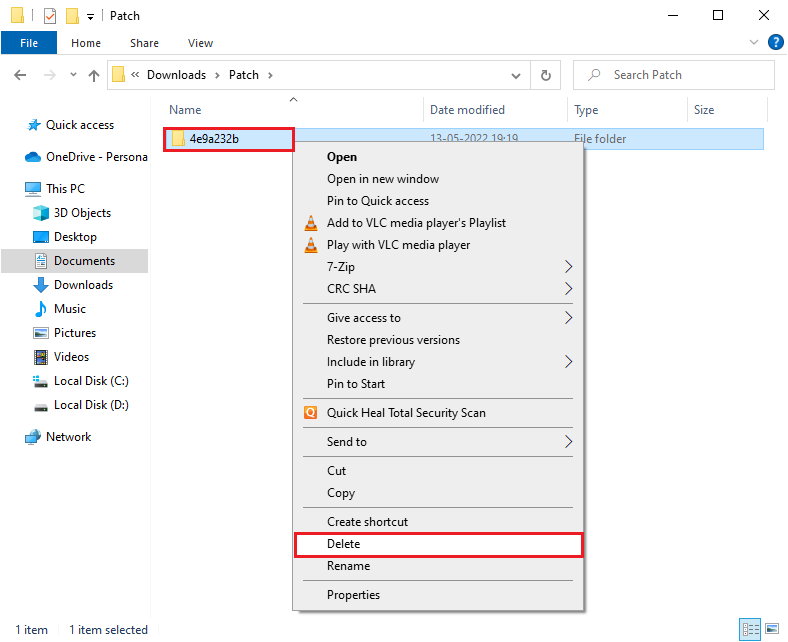This screenshot has width=788, height=642.
Task: Click the refresh button beside address bar
Action: coord(545,75)
